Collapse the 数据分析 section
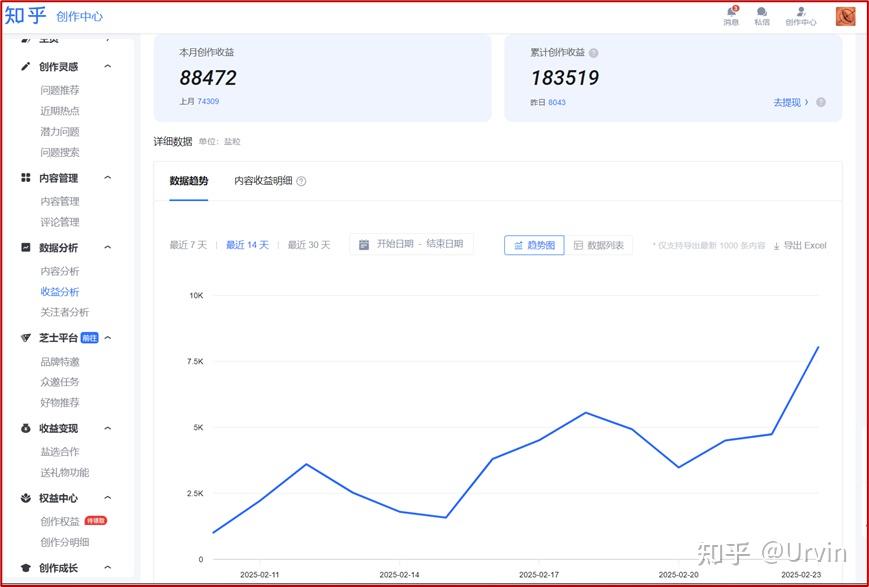 (108, 247)
